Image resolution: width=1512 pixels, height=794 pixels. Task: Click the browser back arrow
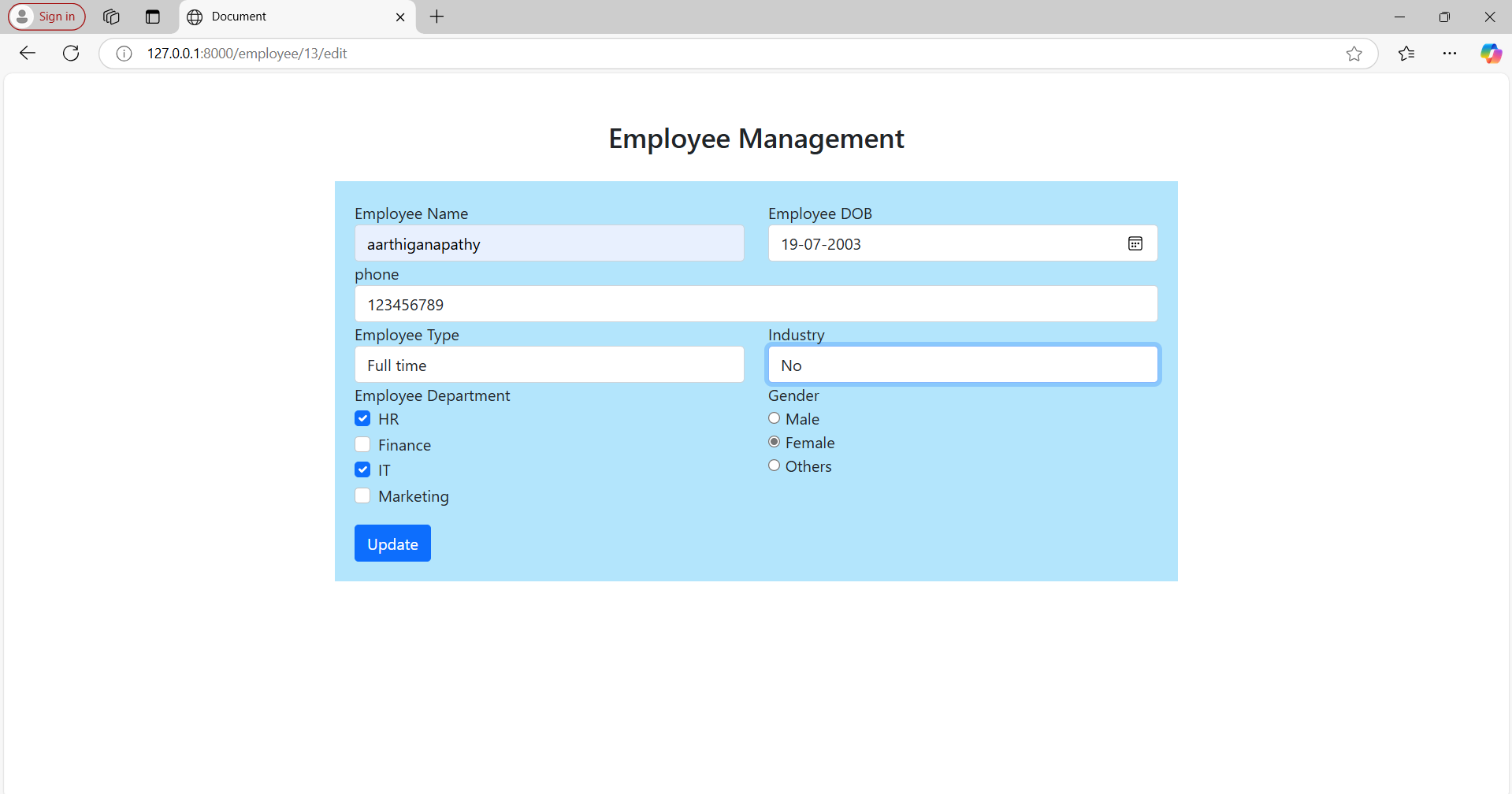coord(28,53)
